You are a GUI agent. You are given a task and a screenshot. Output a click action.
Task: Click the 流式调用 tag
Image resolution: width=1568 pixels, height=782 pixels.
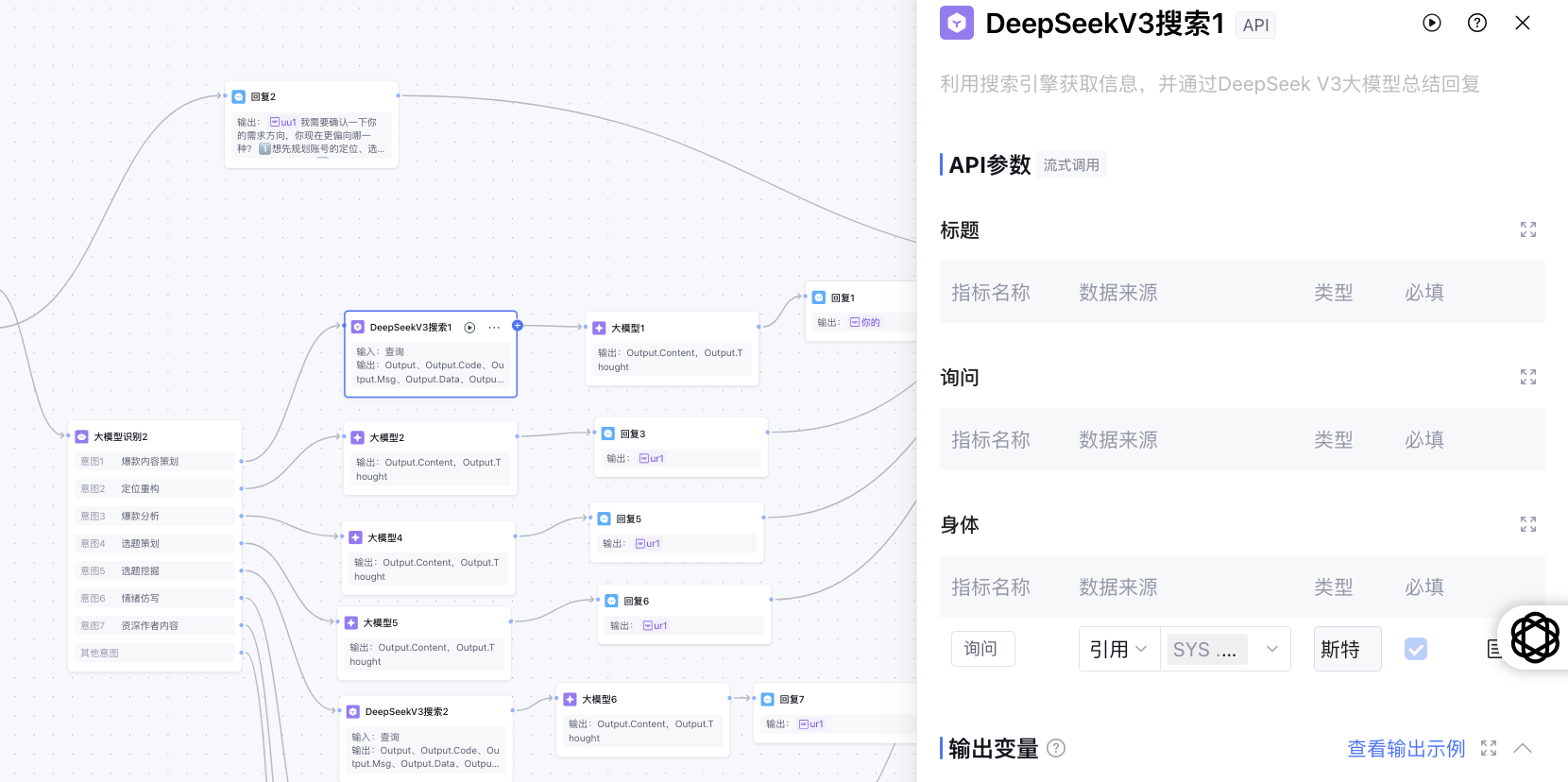1071,164
